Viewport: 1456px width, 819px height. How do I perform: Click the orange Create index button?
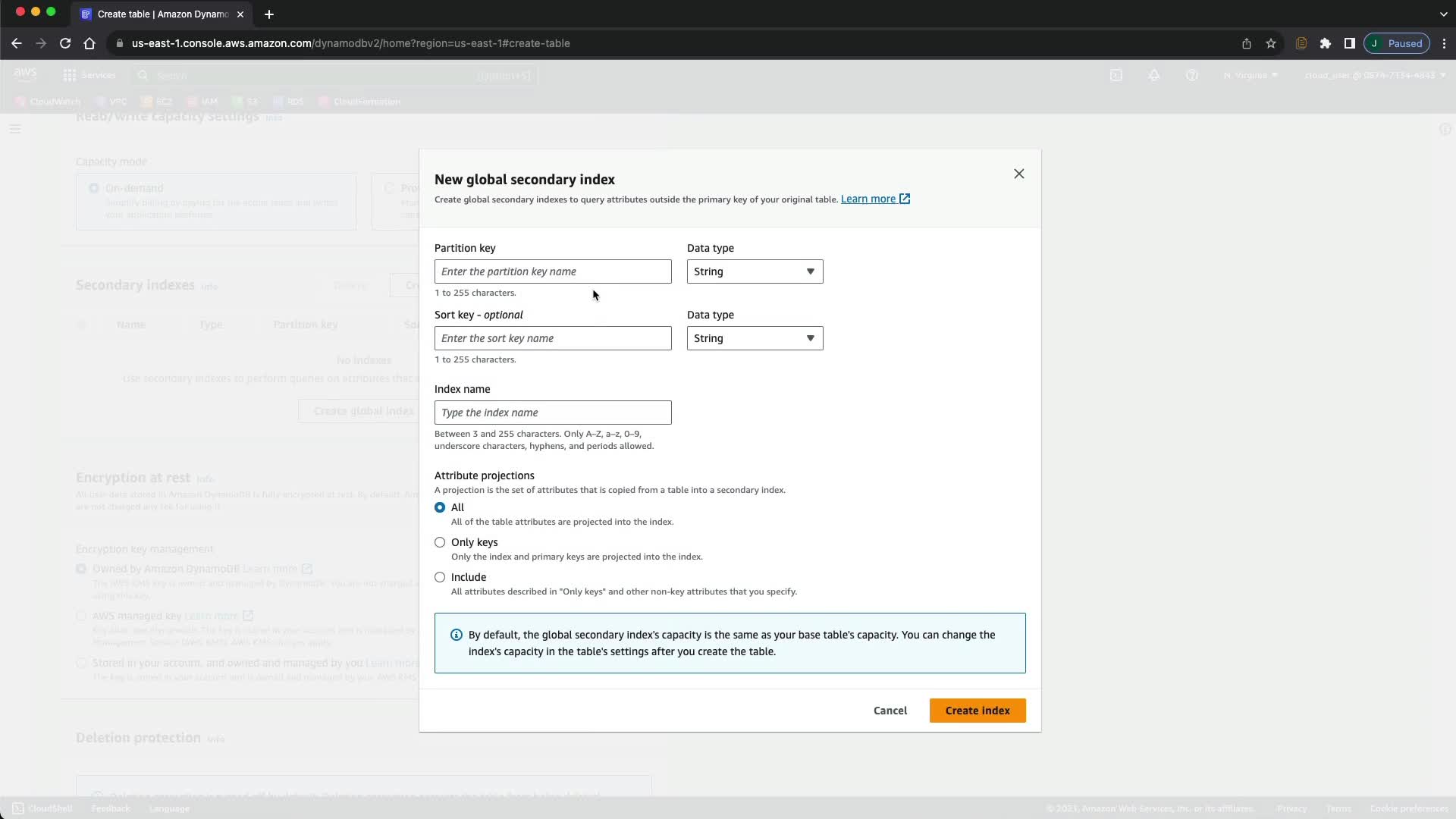click(x=977, y=711)
